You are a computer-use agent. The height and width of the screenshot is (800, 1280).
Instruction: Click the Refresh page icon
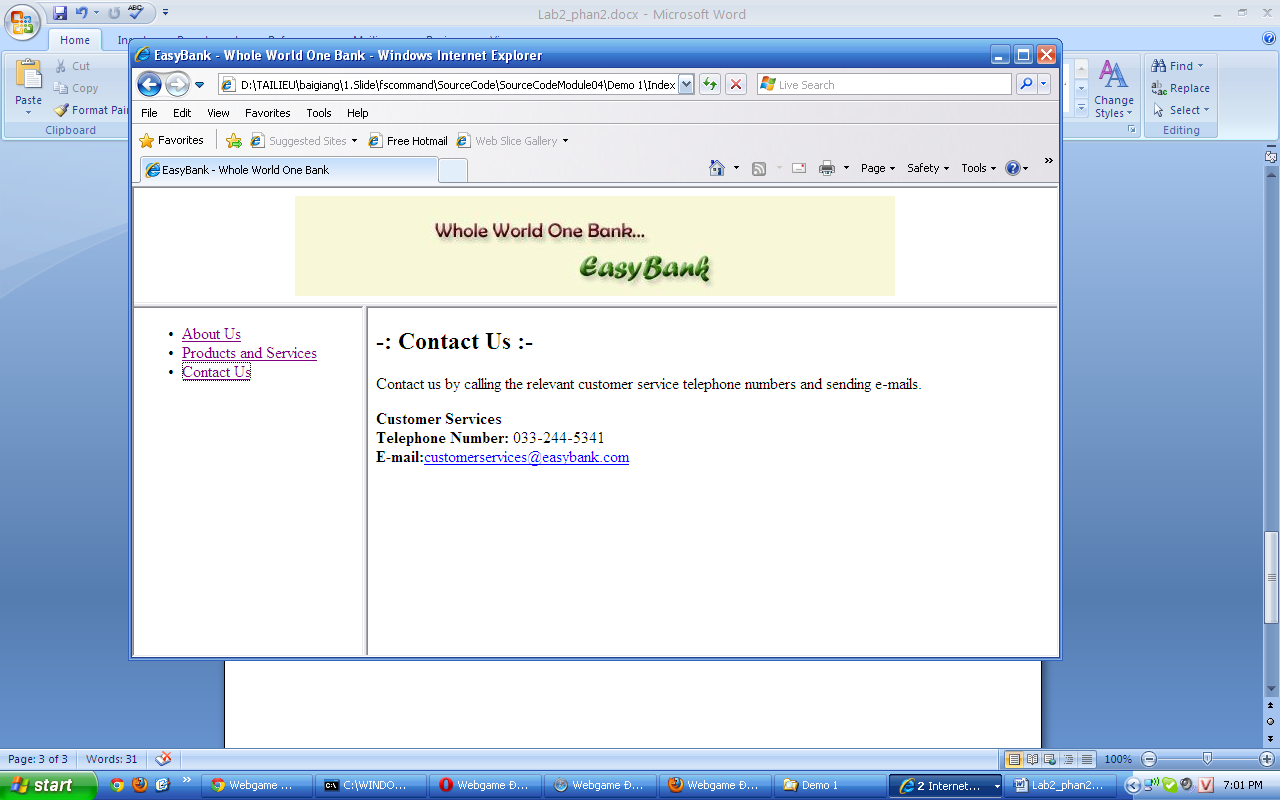click(x=710, y=85)
